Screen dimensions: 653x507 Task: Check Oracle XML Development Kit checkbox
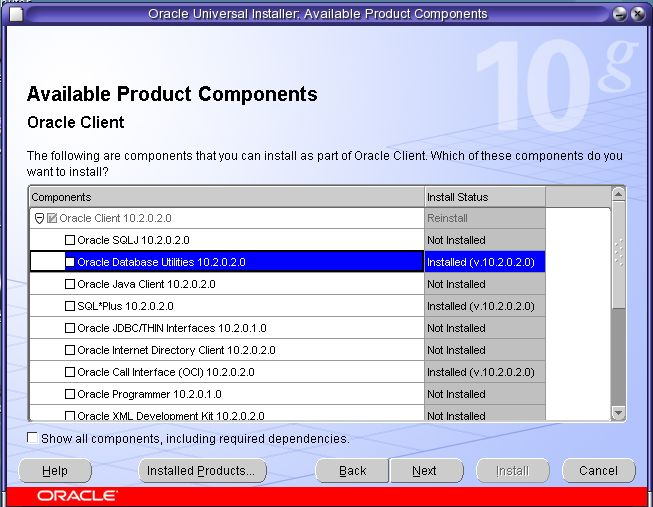point(70,416)
